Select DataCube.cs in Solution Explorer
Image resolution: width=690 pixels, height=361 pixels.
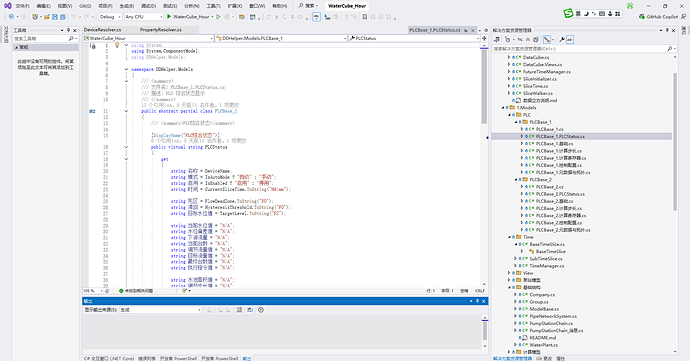[x=536, y=57]
